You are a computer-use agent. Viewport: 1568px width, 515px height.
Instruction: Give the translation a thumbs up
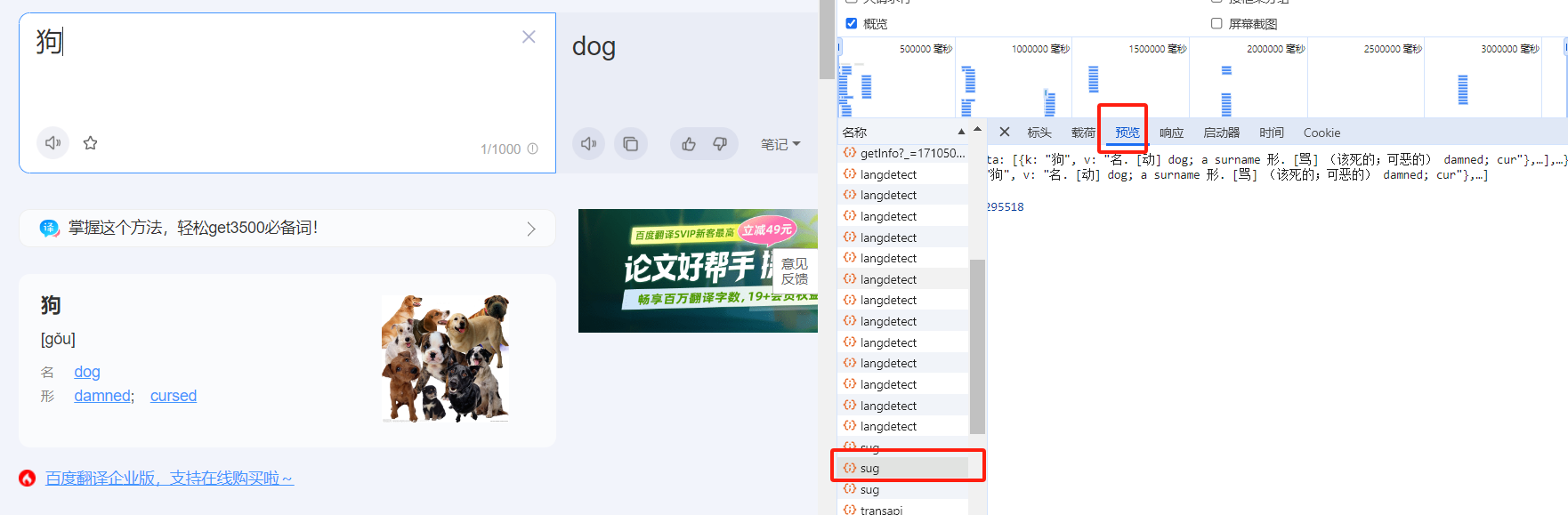[x=688, y=143]
